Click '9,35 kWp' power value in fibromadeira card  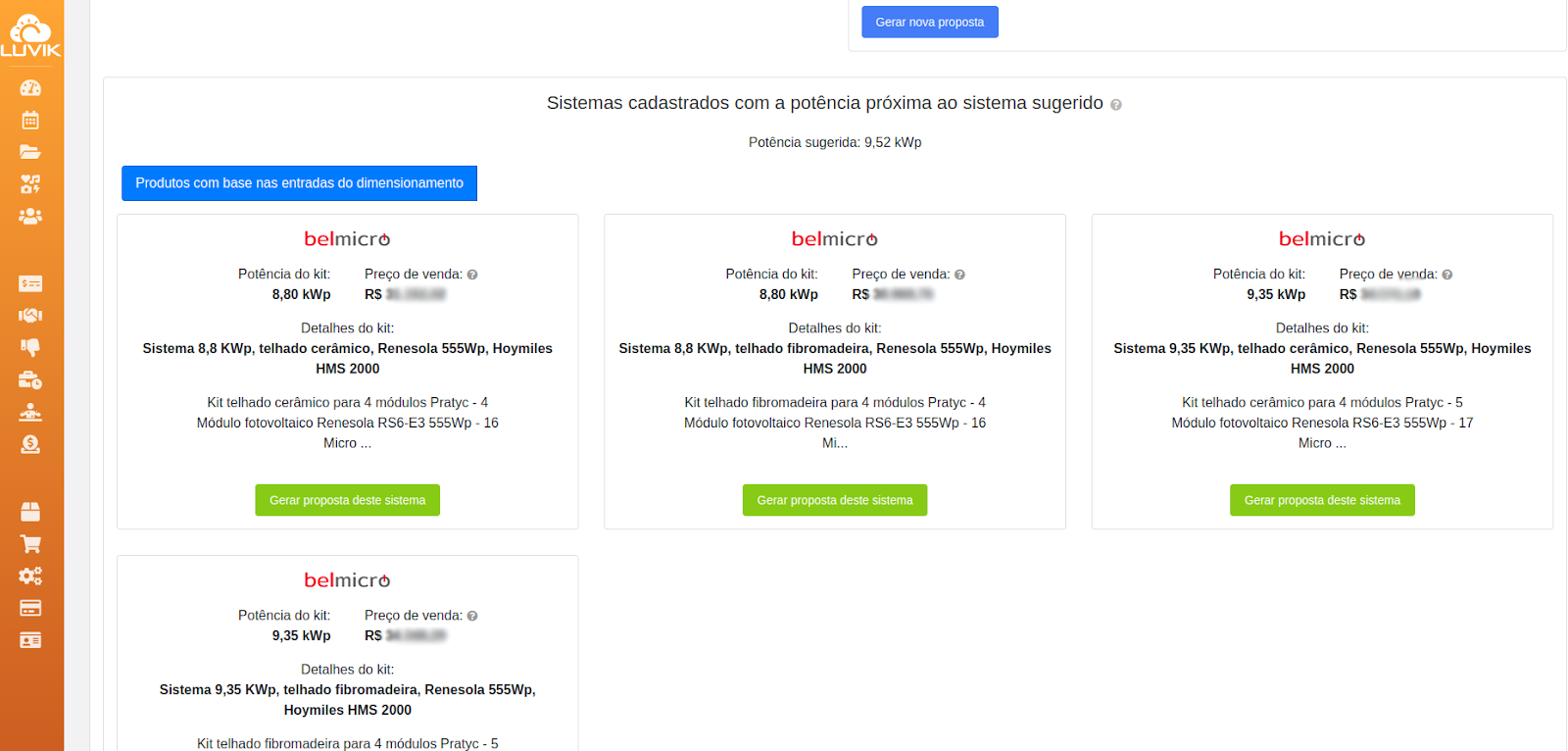point(302,636)
